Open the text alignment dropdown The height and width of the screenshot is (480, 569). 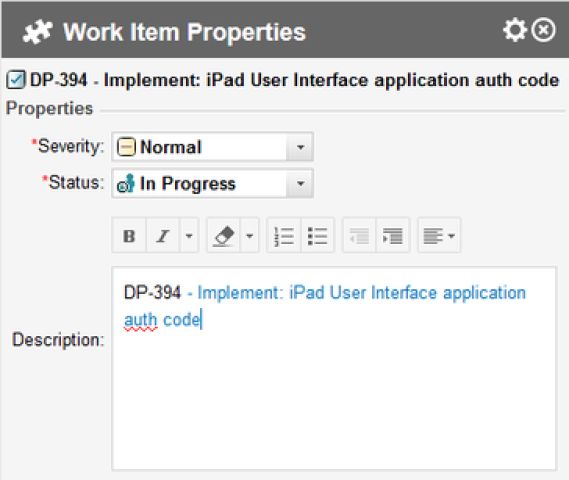[x=439, y=236]
